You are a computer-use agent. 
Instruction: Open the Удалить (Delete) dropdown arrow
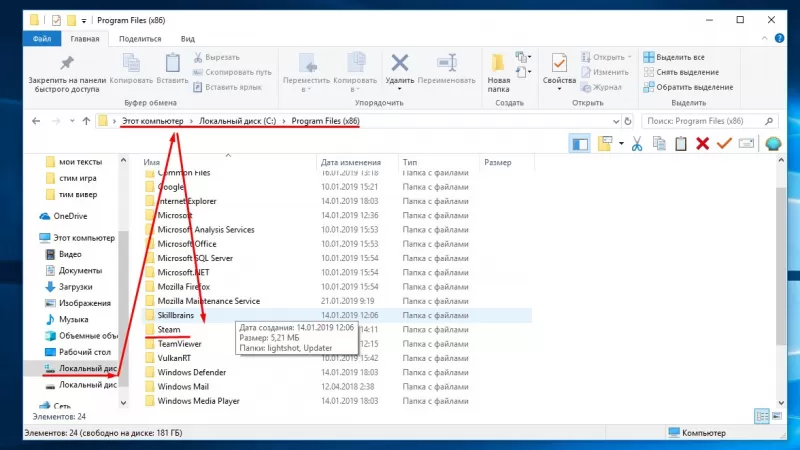(x=400, y=90)
